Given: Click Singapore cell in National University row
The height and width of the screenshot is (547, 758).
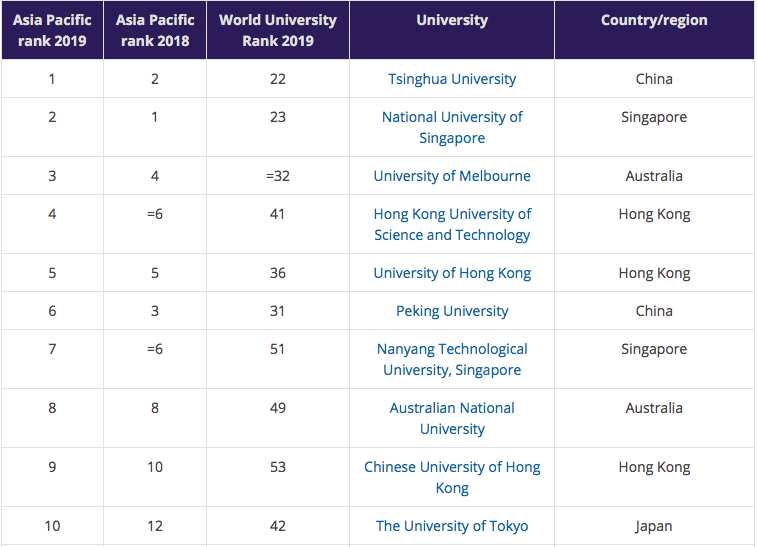Looking at the screenshot, I should coord(654,117).
